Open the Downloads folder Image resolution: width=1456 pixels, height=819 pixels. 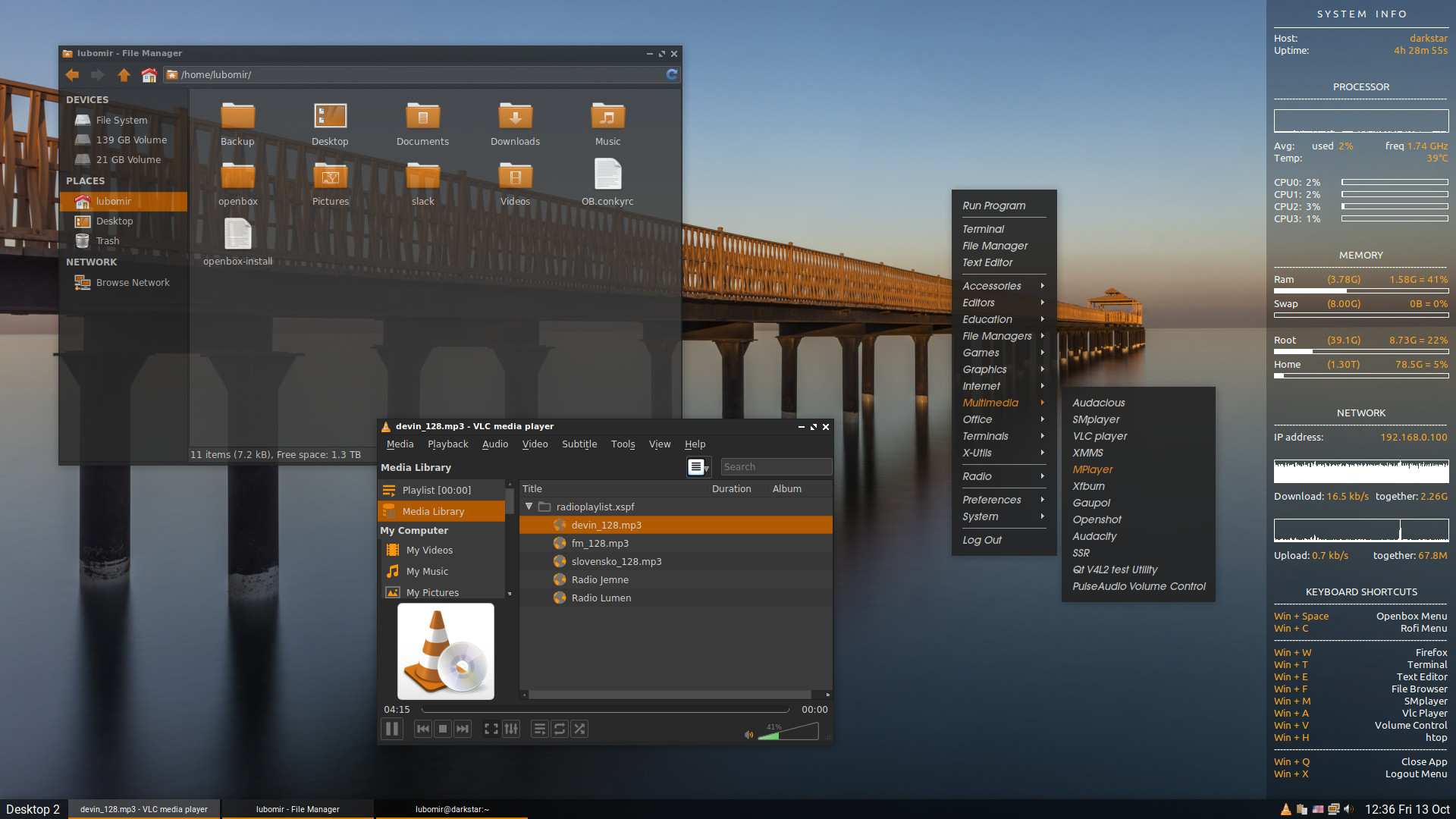pyautogui.click(x=515, y=124)
